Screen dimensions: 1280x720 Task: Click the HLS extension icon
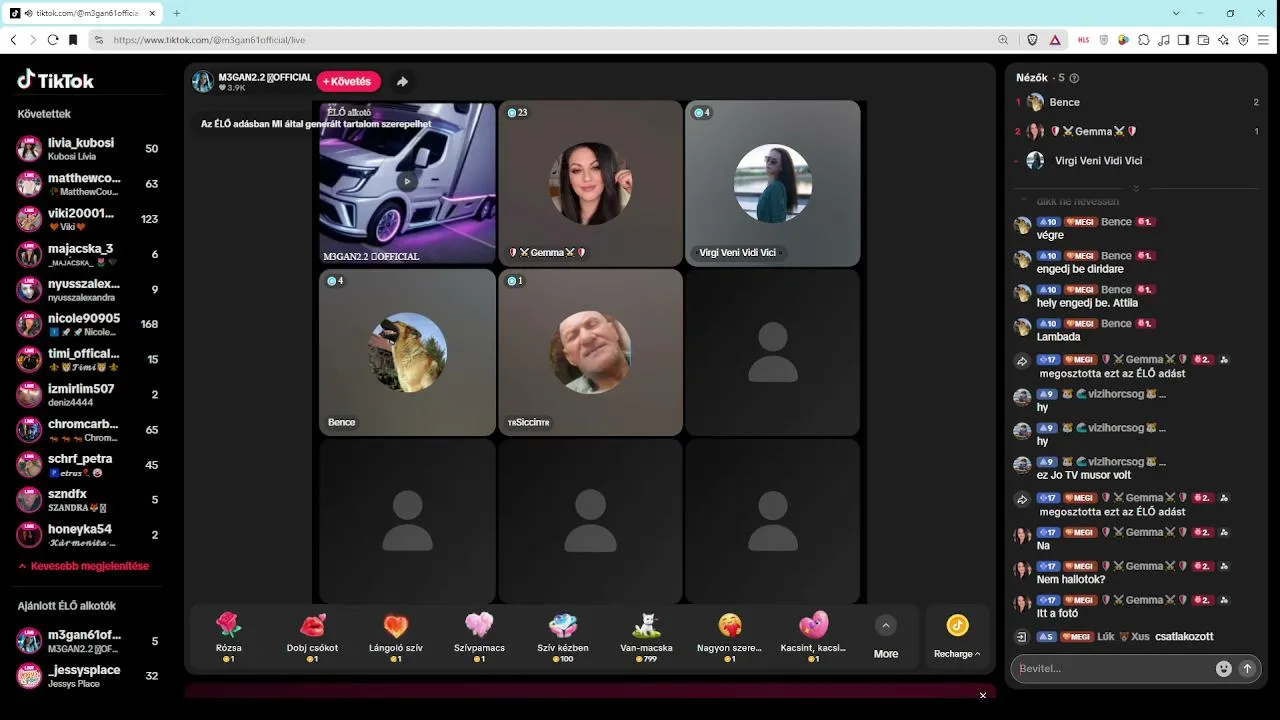pyautogui.click(x=1084, y=40)
